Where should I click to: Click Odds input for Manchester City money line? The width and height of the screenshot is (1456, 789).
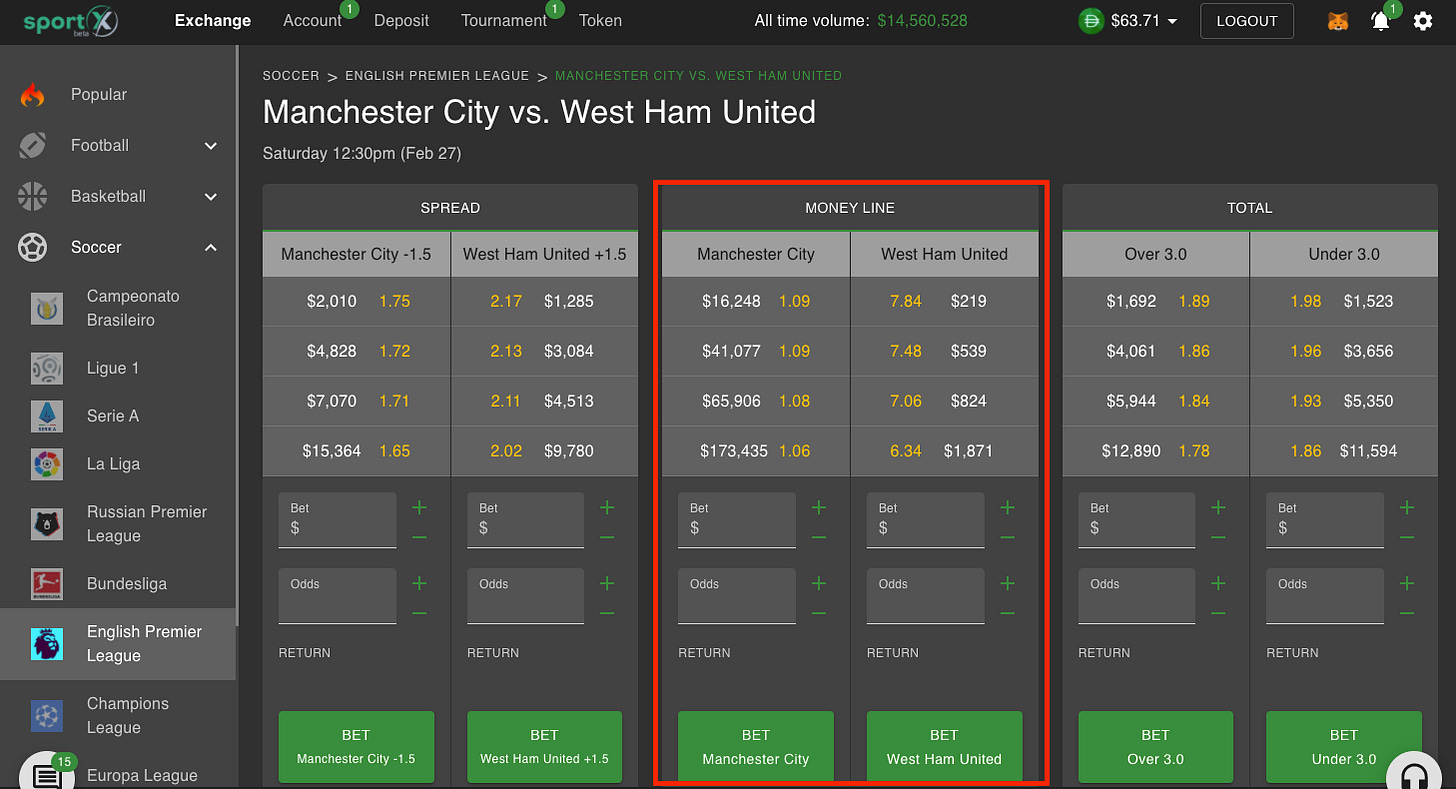pyautogui.click(x=737, y=596)
